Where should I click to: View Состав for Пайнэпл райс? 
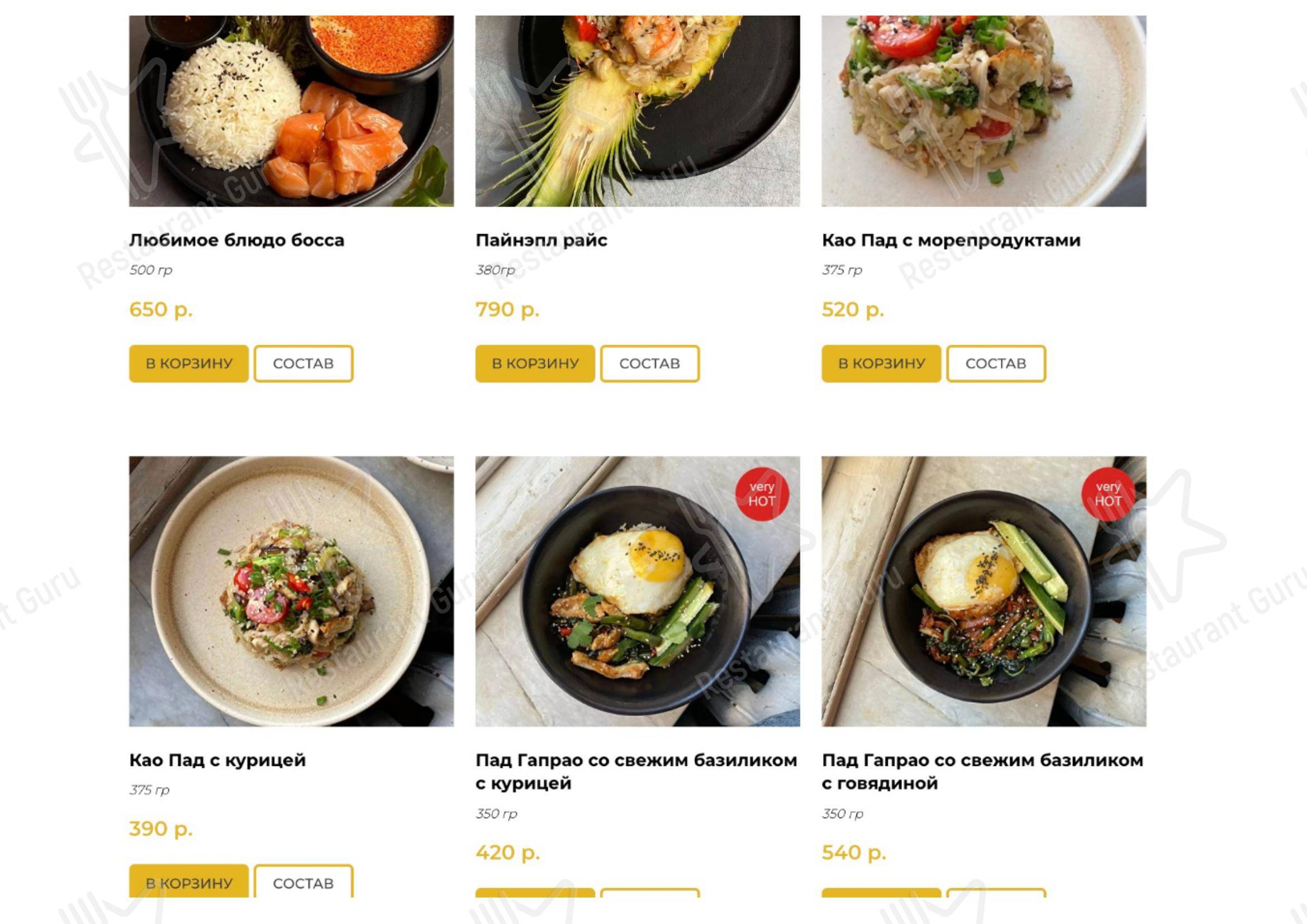coord(649,364)
